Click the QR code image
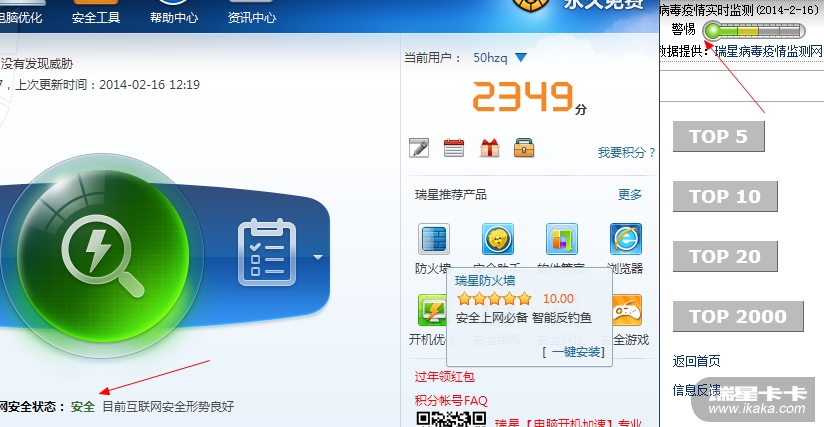This screenshot has height=427, width=824. [x=451, y=419]
